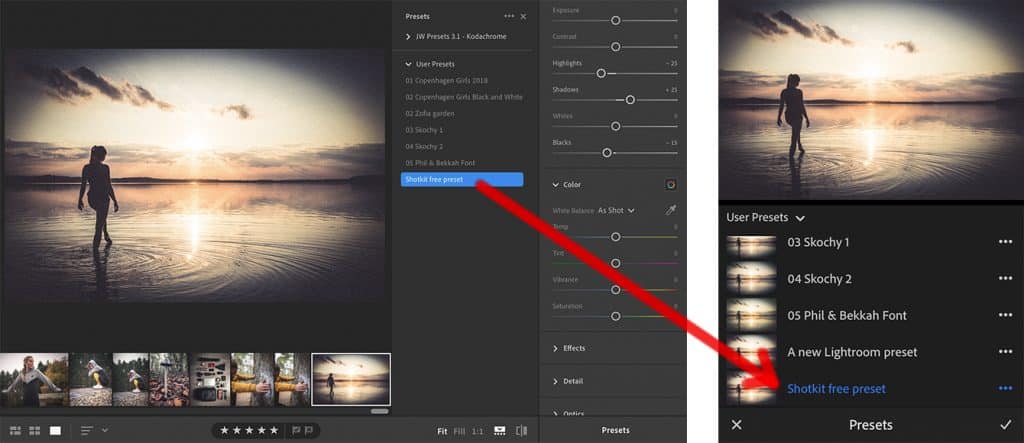Click 1:1 zoom option
The image size is (1024, 443).
477,431
